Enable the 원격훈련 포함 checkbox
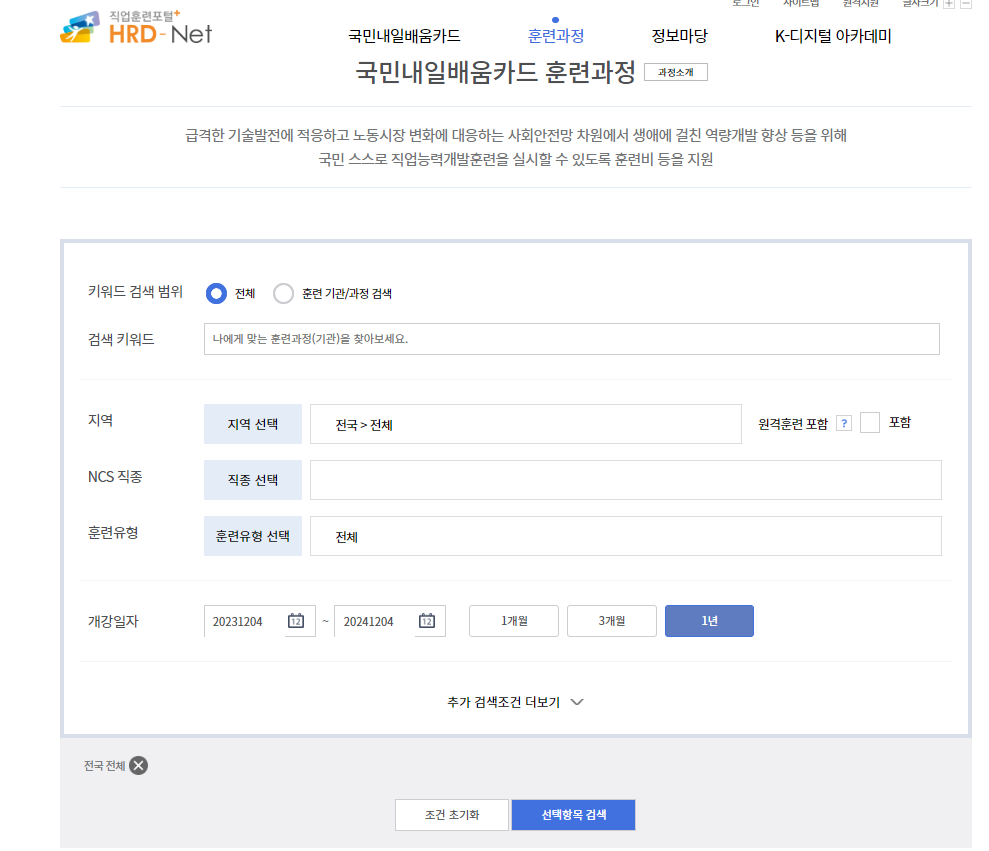Image resolution: width=989 pixels, height=851 pixels. [x=869, y=421]
